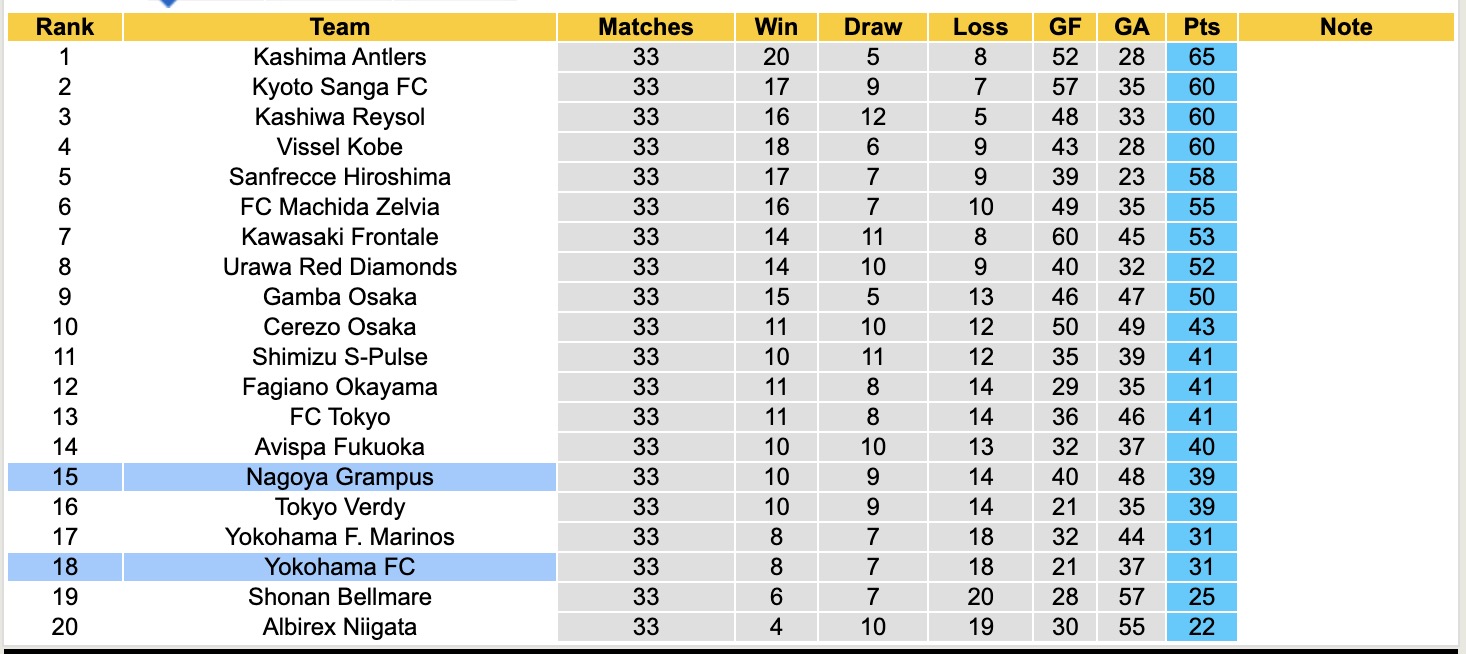Click the highlighted rank 15 cell
1466x654 pixels.
65,477
